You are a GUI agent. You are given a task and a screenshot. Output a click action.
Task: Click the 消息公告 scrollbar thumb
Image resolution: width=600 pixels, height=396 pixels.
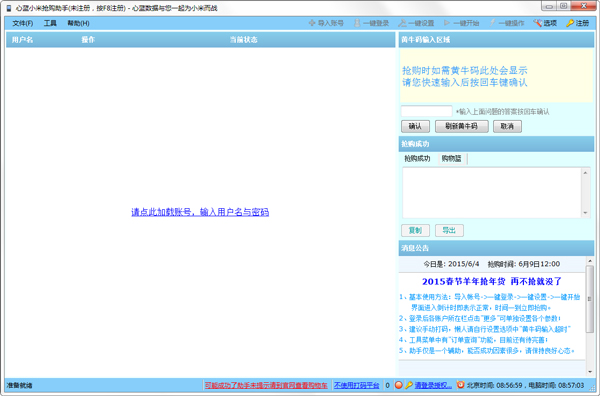(590, 299)
